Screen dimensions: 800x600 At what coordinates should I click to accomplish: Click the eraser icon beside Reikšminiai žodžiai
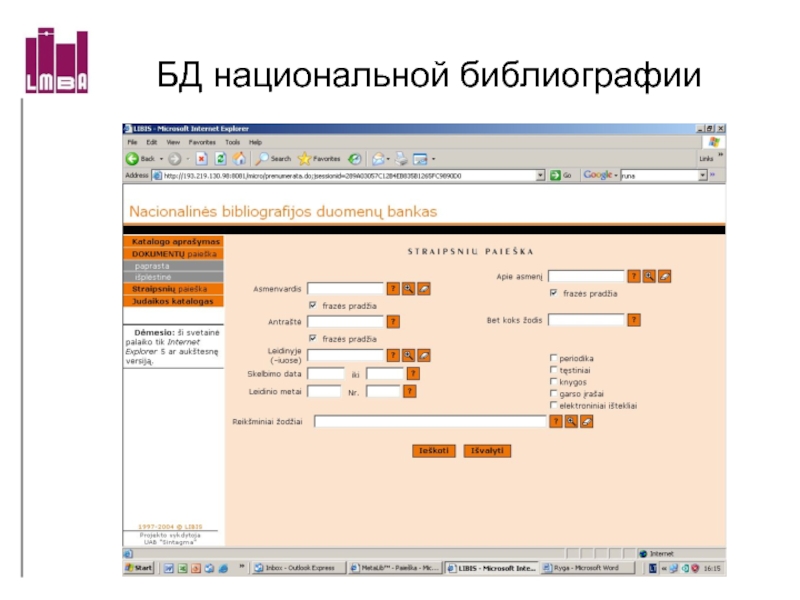click(587, 422)
